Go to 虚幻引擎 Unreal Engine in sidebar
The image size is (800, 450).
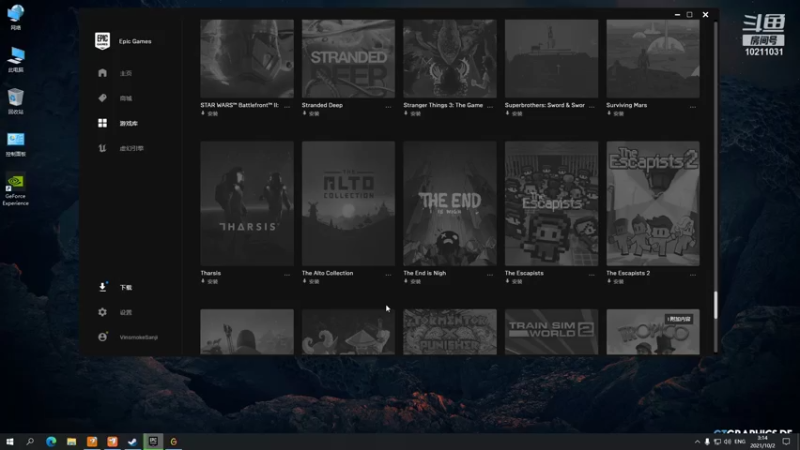point(132,148)
